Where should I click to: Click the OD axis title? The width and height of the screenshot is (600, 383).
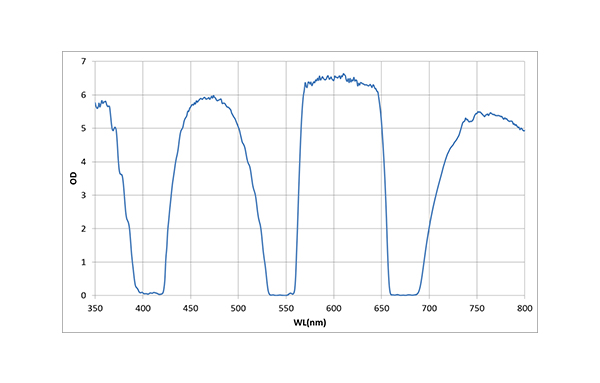coord(73,178)
